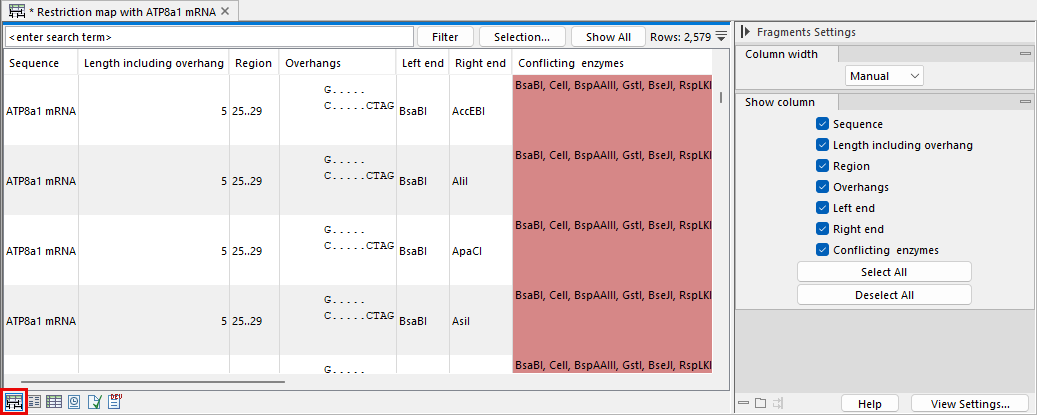Sort by the Right end column header
The image size is (1037, 415).
[480, 63]
